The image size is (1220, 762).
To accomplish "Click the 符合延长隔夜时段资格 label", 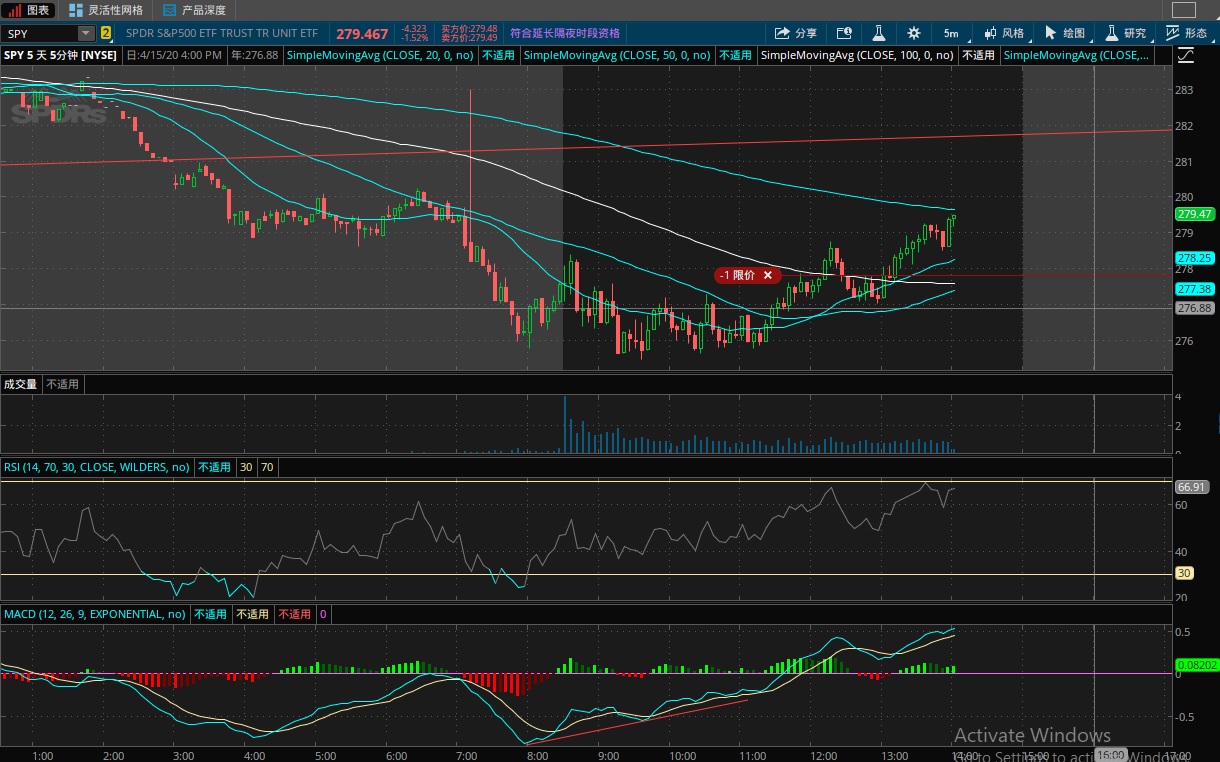I will 565,33.
